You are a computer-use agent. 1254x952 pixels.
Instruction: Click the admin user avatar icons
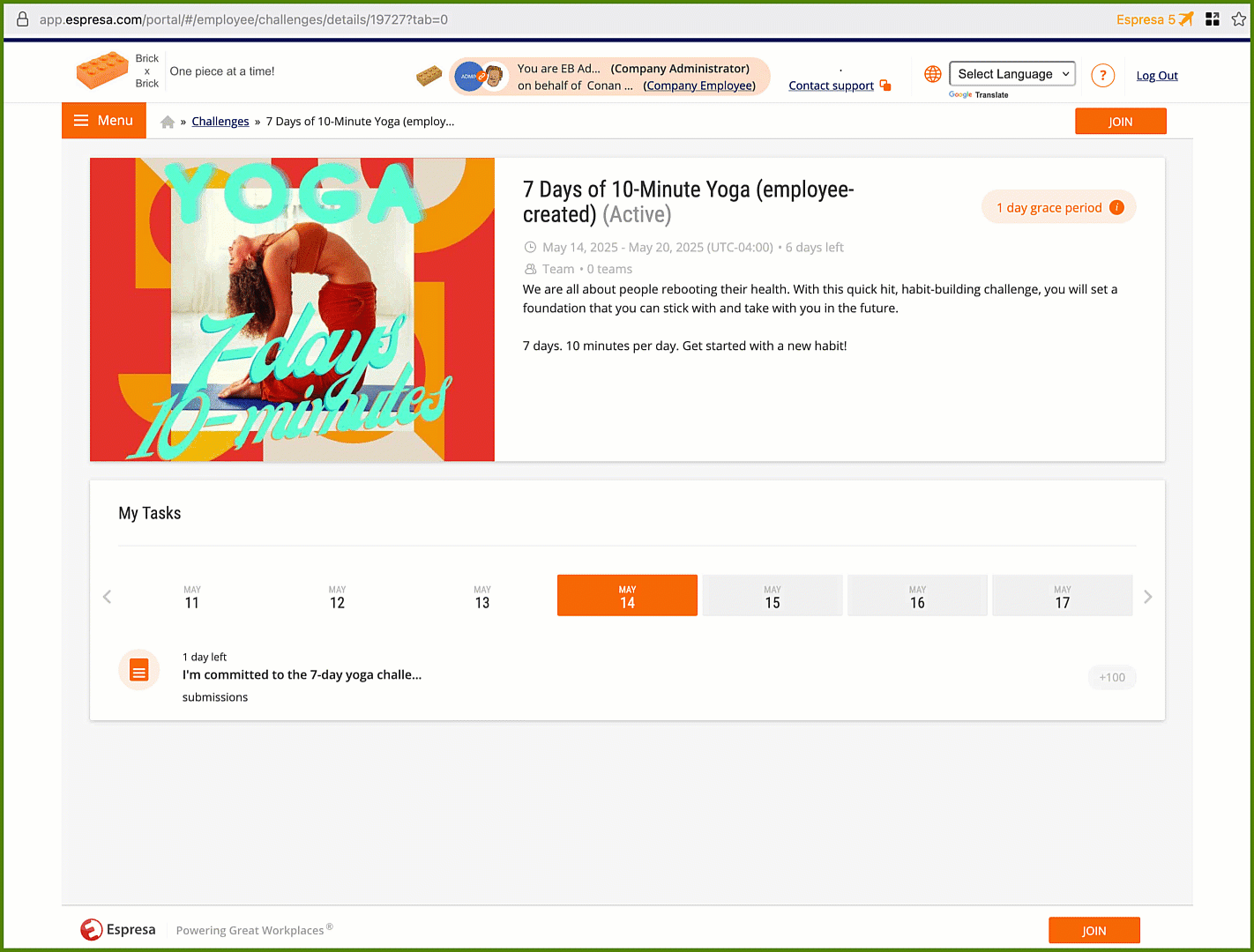[x=481, y=77]
